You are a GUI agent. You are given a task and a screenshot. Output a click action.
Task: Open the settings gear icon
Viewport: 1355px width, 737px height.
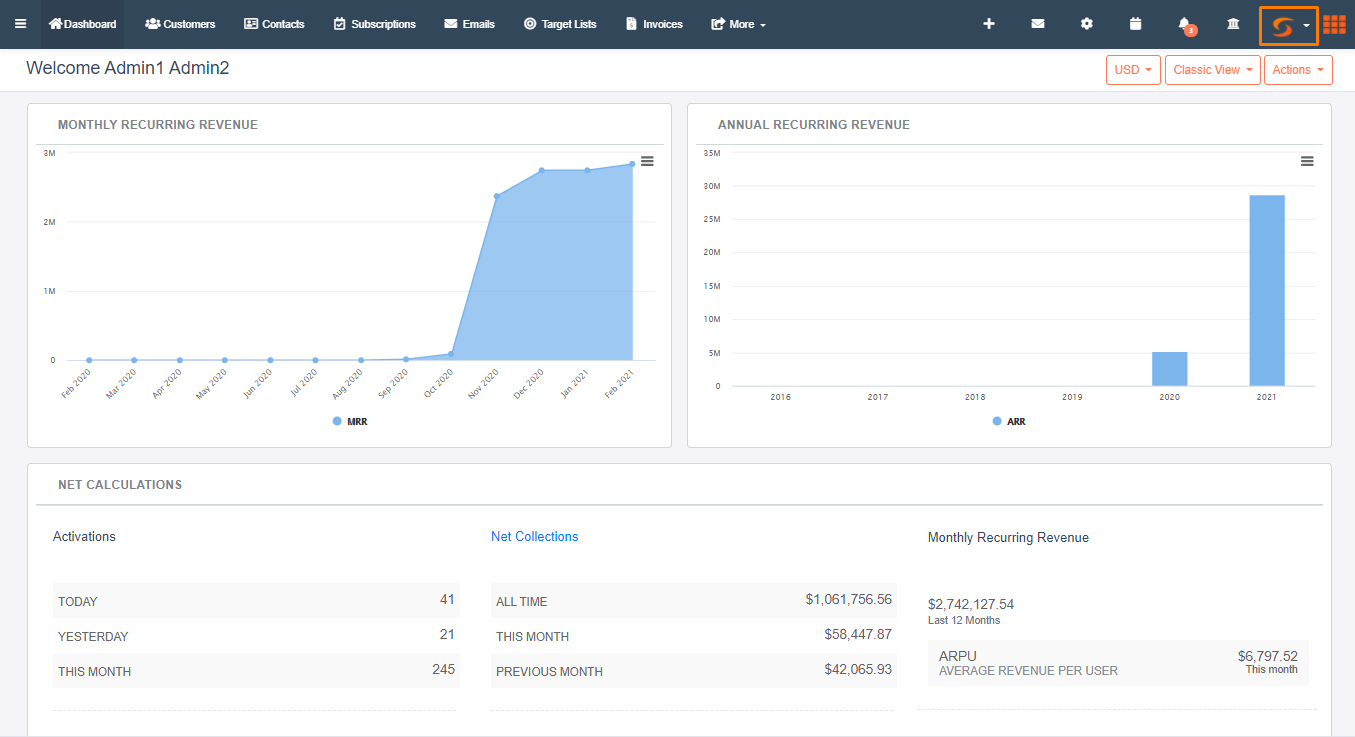pos(1086,24)
